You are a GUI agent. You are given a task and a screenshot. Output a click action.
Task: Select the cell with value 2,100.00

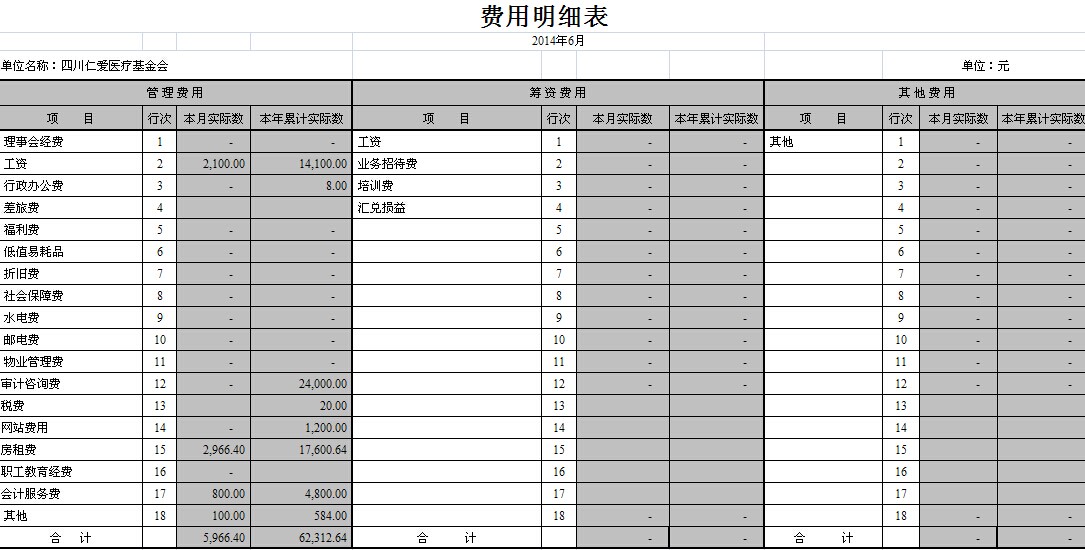tap(213, 164)
